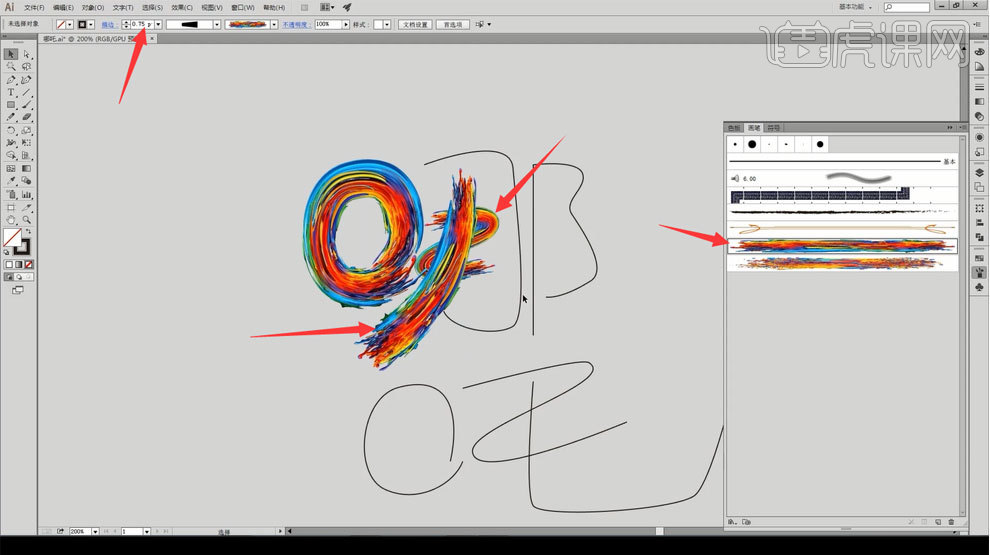
Task: Enable Draw Behind mode
Action: click(x=19, y=277)
